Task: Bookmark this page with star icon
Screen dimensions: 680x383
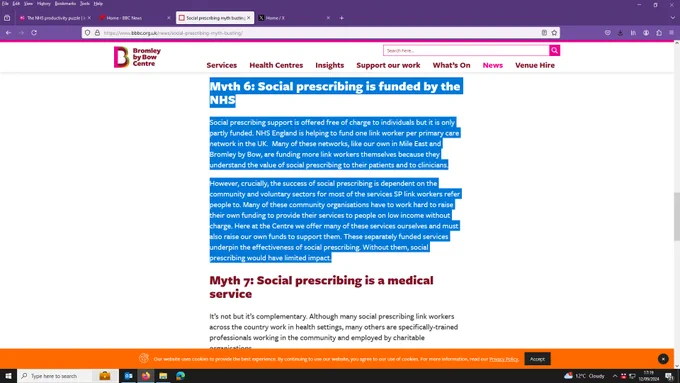Action: tap(554, 33)
